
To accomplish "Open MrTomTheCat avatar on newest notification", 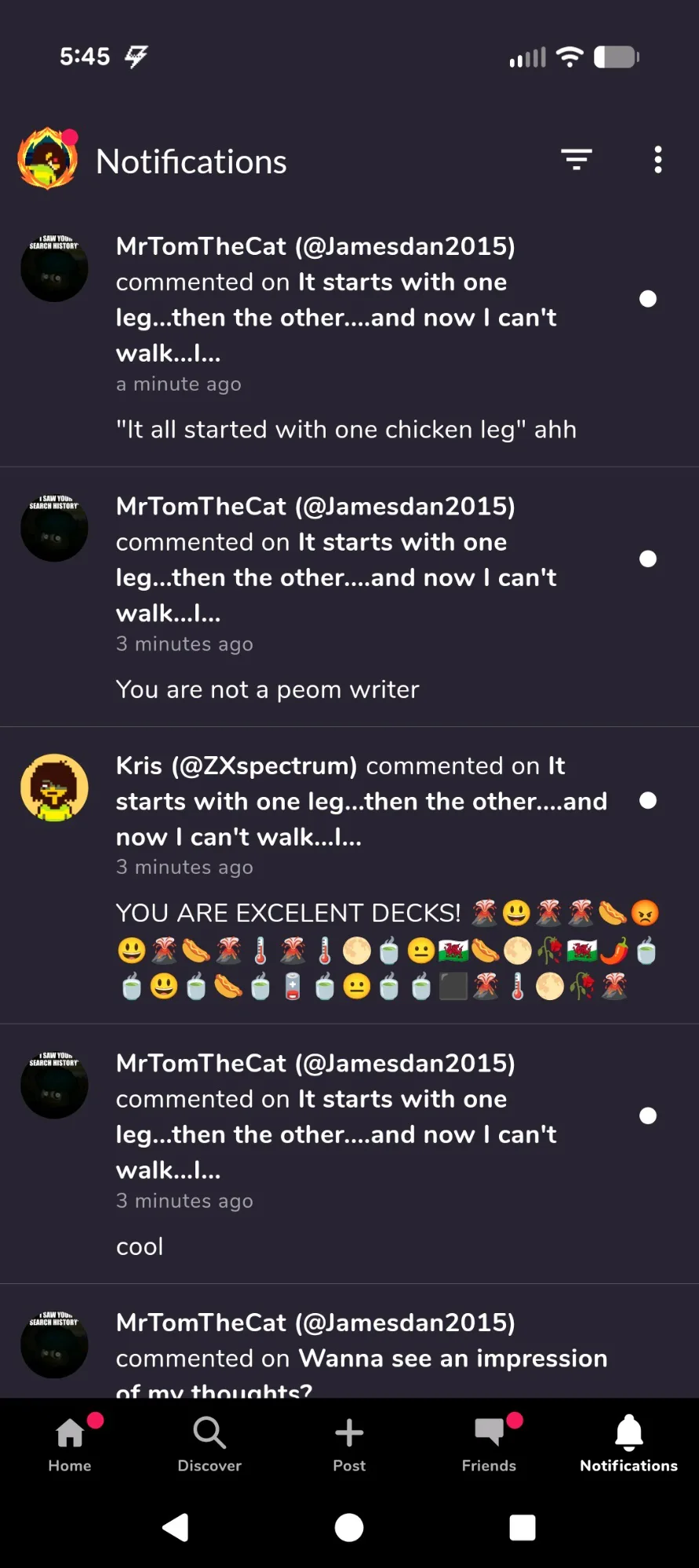I will (54, 268).
